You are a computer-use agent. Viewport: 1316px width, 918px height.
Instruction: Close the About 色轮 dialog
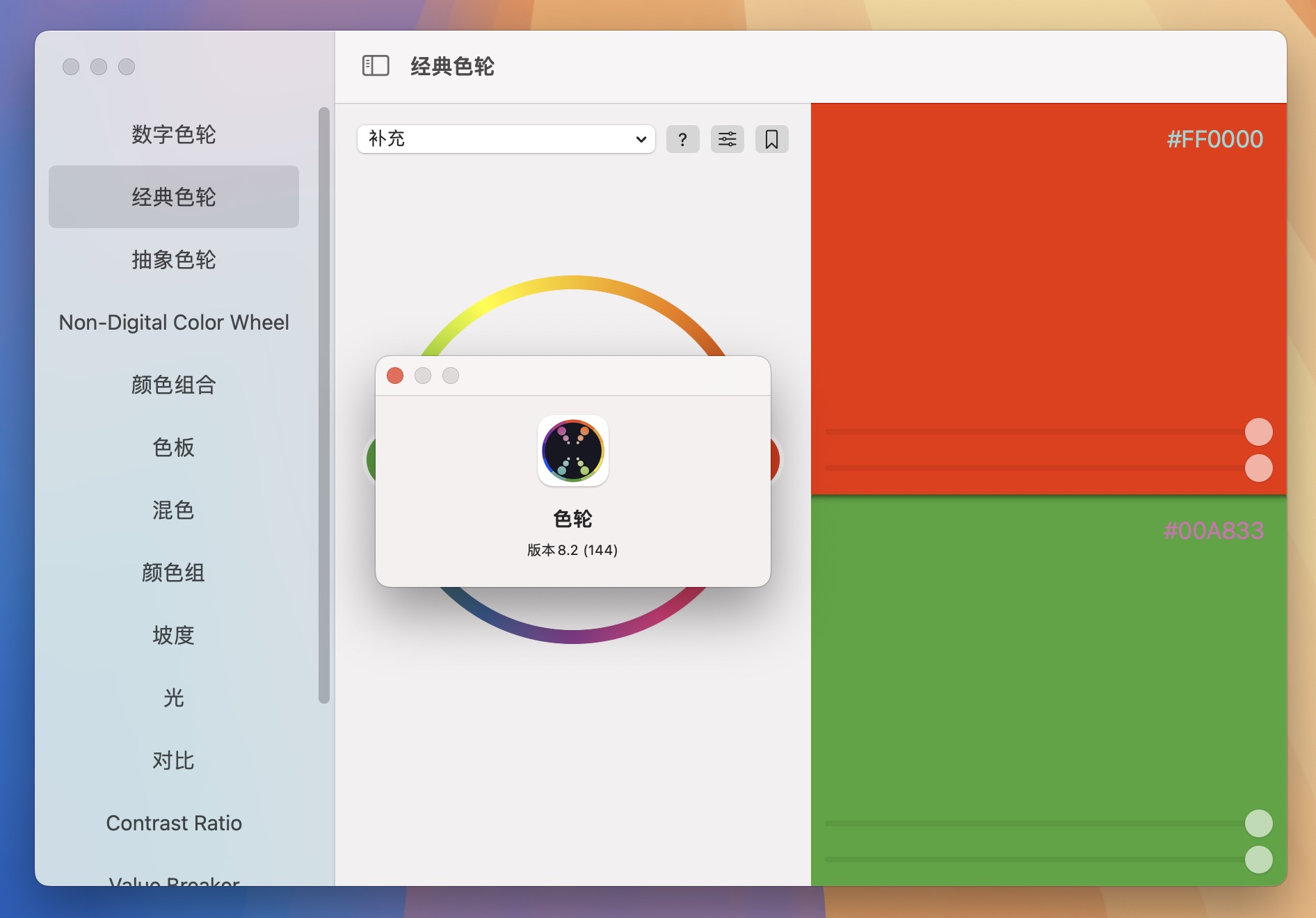point(395,376)
